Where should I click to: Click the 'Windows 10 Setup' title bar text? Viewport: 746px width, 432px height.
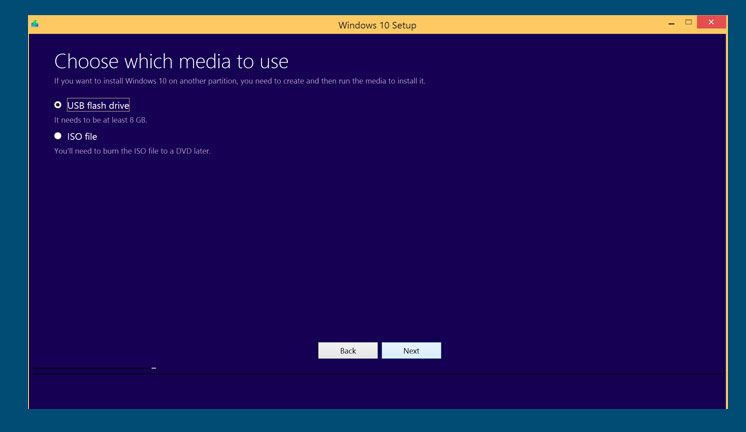coord(377,25)
